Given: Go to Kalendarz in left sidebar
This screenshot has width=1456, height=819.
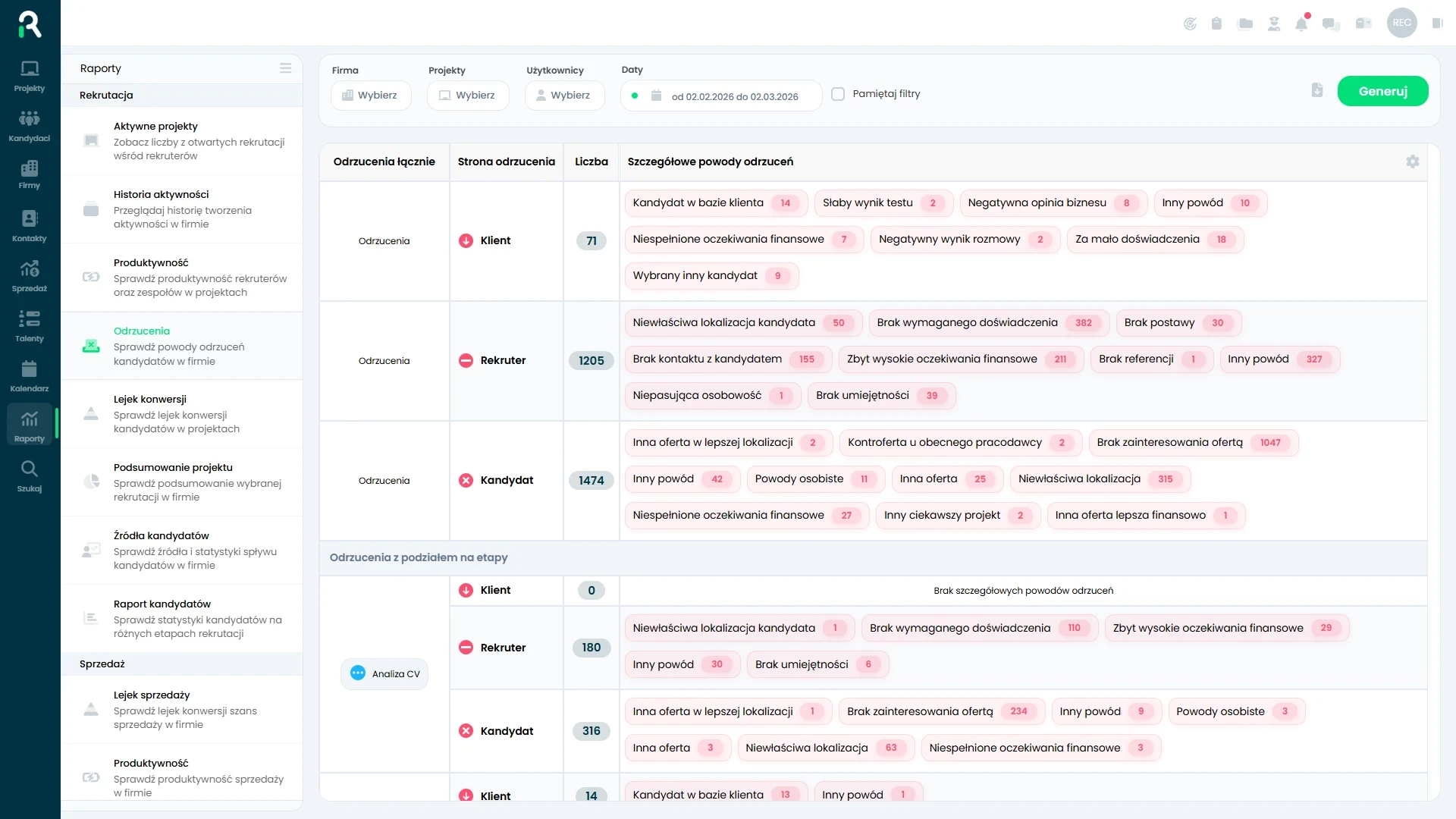Looking at the screenshot, I should (x=30, y=375).
